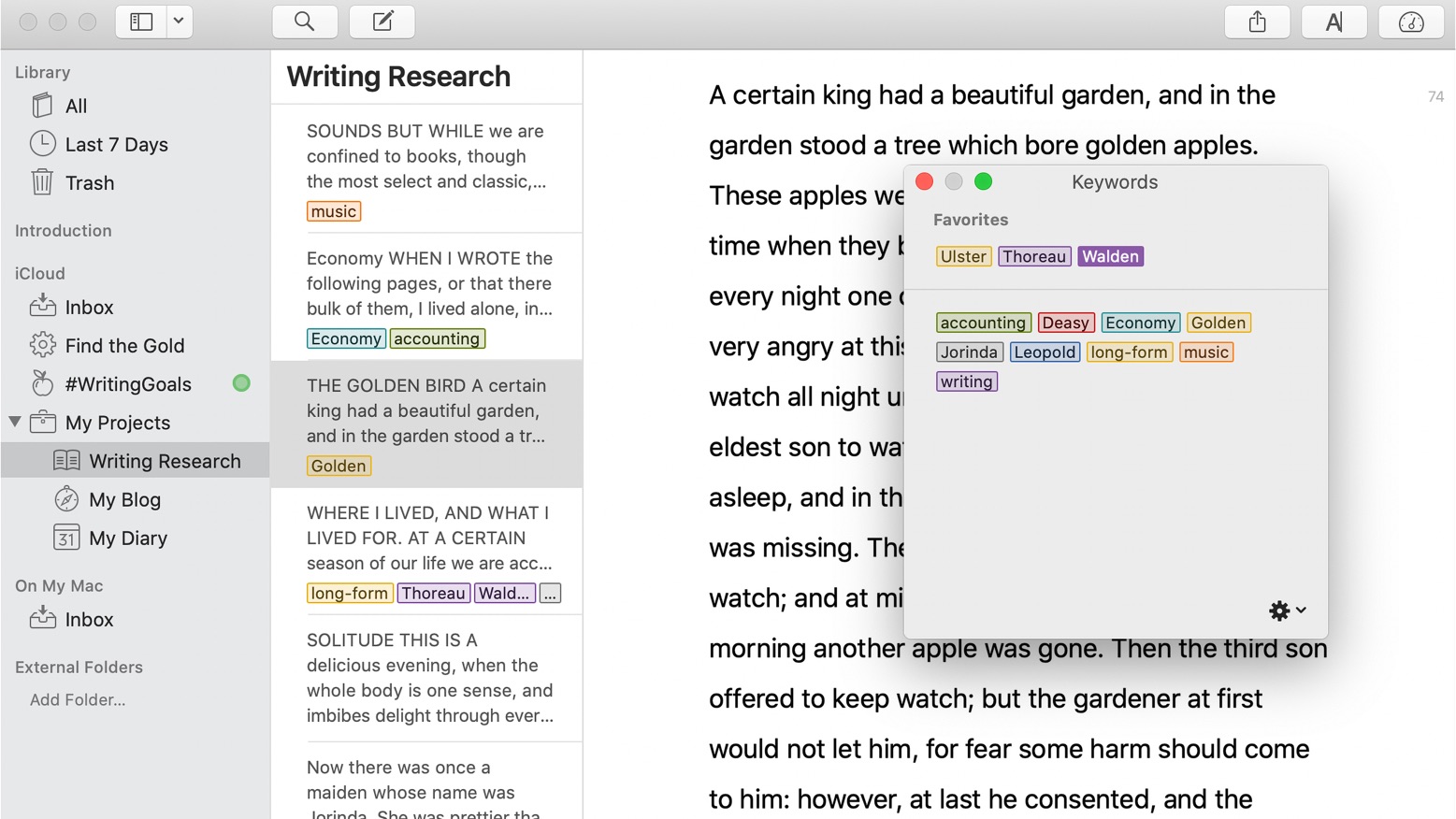This screenshot has height=819, width=1456.
Task: Open the WHERE I LIVED sheet
Action: 426,551
